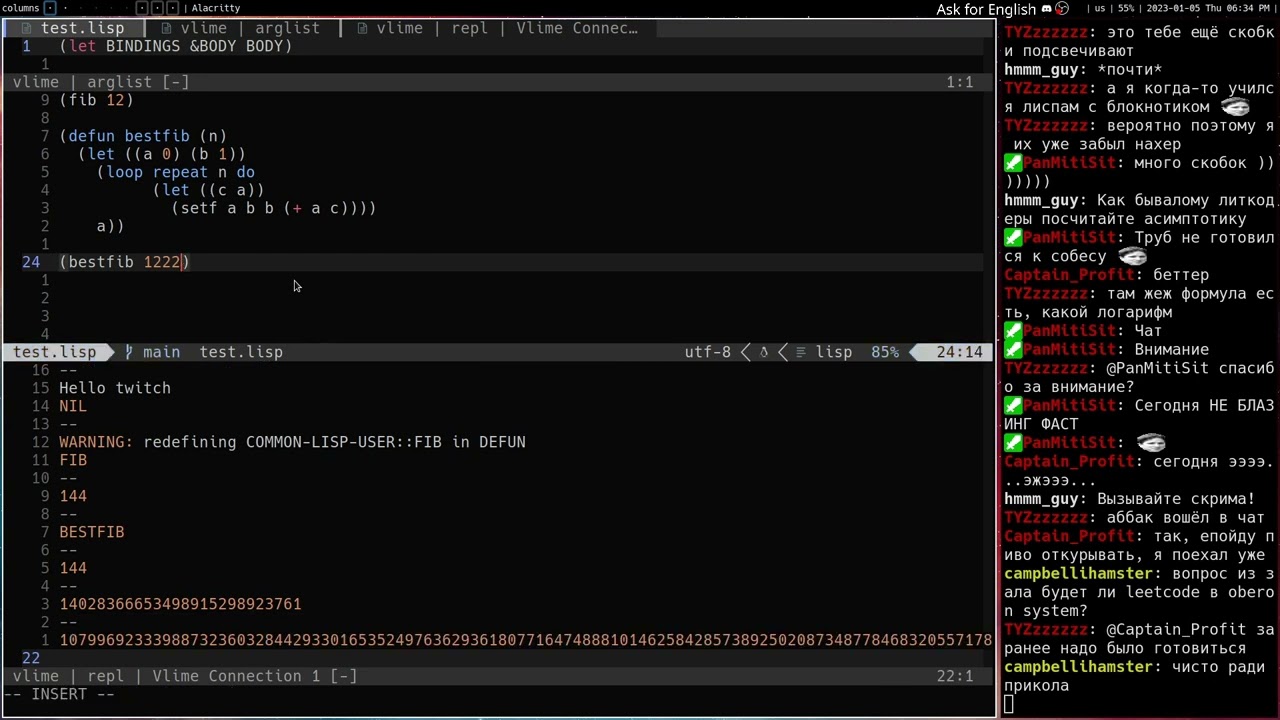This screenshot has width=1280, height=720.
Task: Click the -- INSERT -- mode indicator
Action: point(59,694)
